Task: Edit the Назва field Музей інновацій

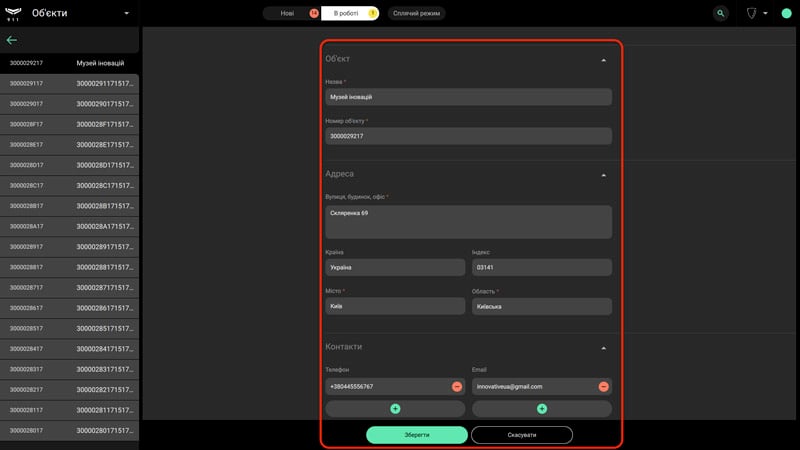Action: point(468,97)
